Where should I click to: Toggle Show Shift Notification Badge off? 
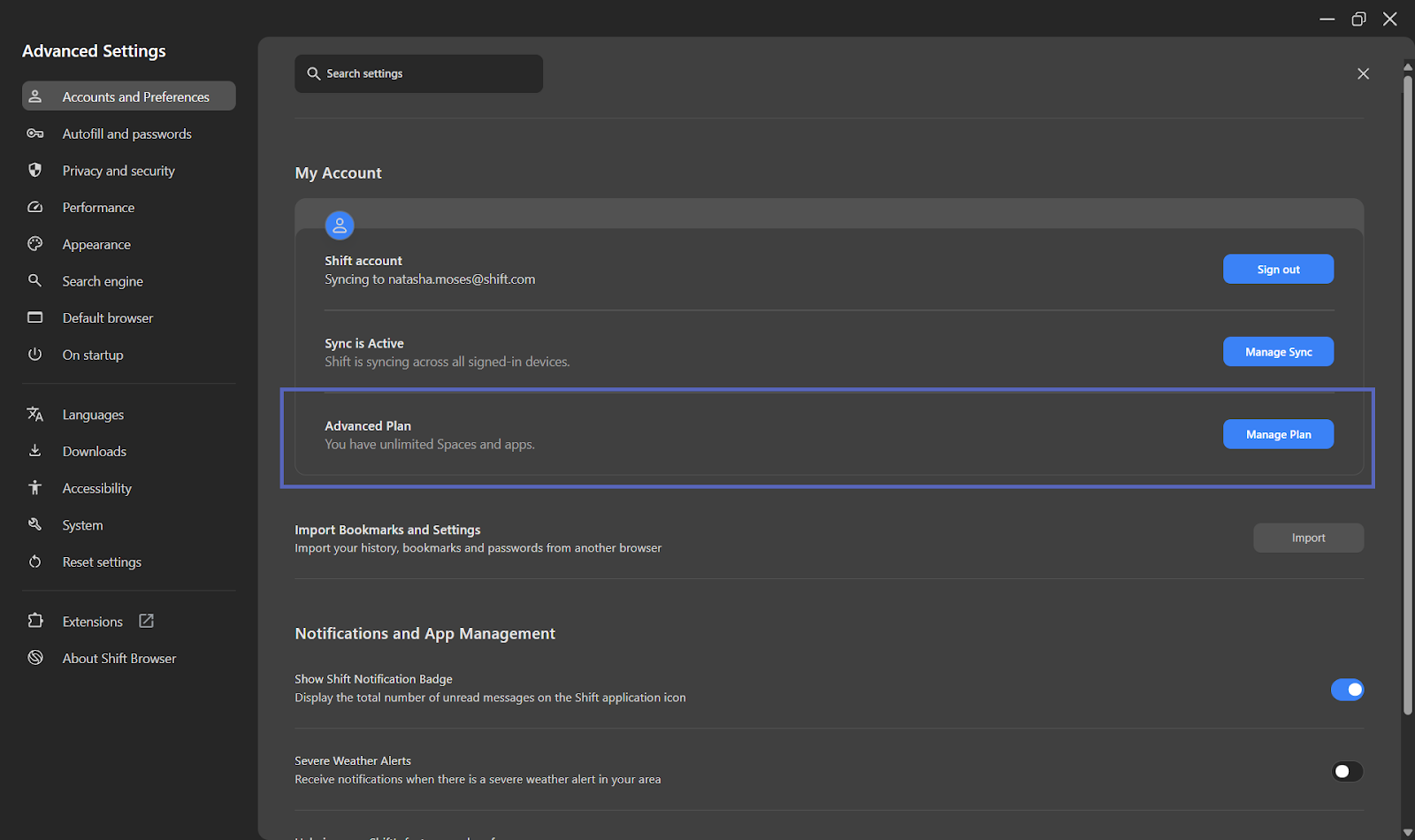pyautogui.click(x=1347, y=689)
